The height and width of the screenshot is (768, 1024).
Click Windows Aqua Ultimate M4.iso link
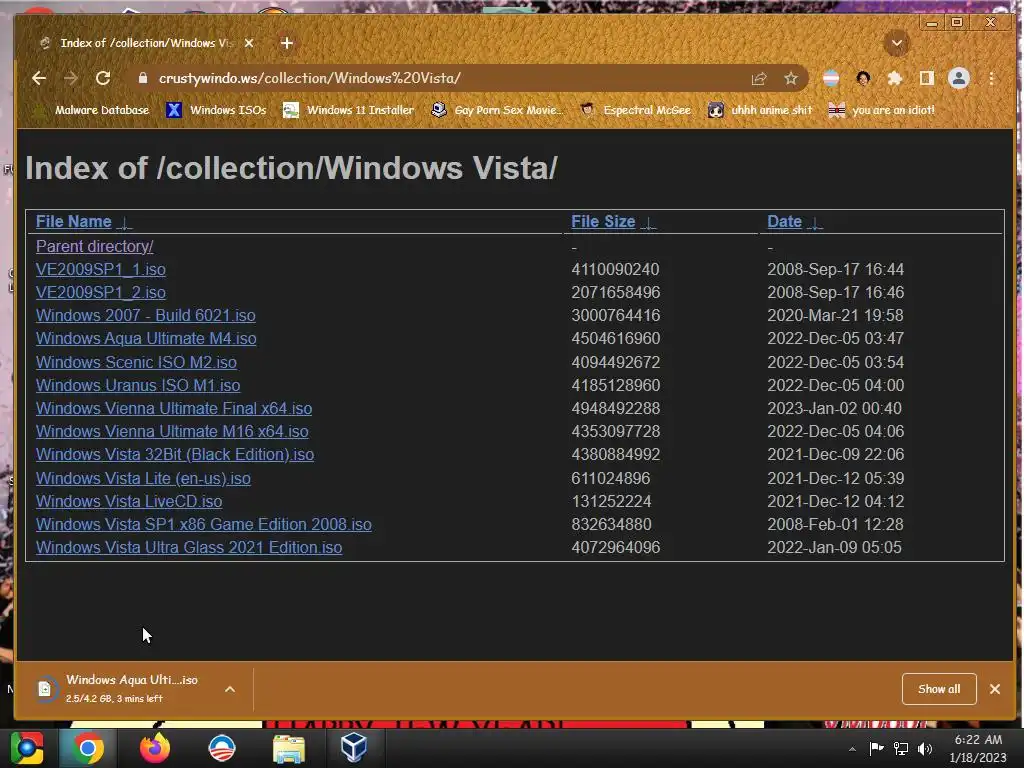146,338
